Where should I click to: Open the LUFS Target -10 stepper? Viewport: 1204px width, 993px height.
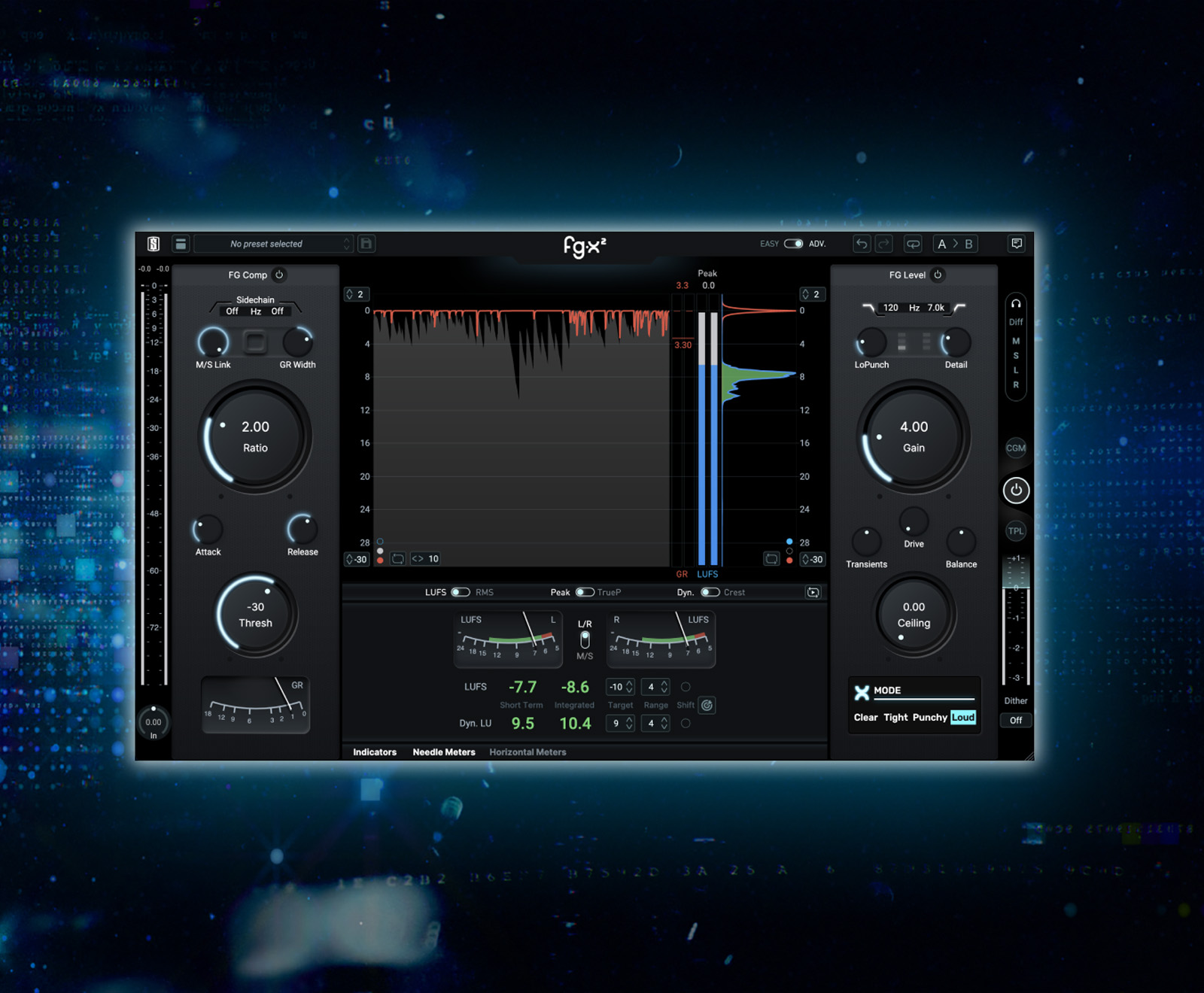tap(621, 687)
